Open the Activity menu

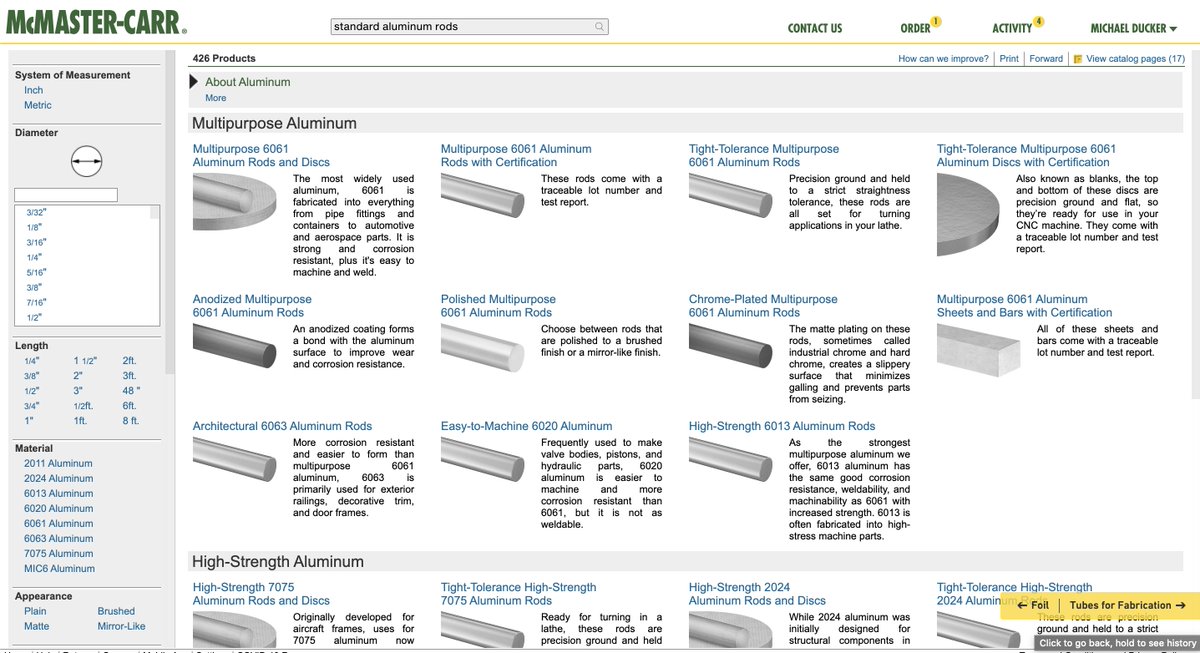(x=1012, y=28)
